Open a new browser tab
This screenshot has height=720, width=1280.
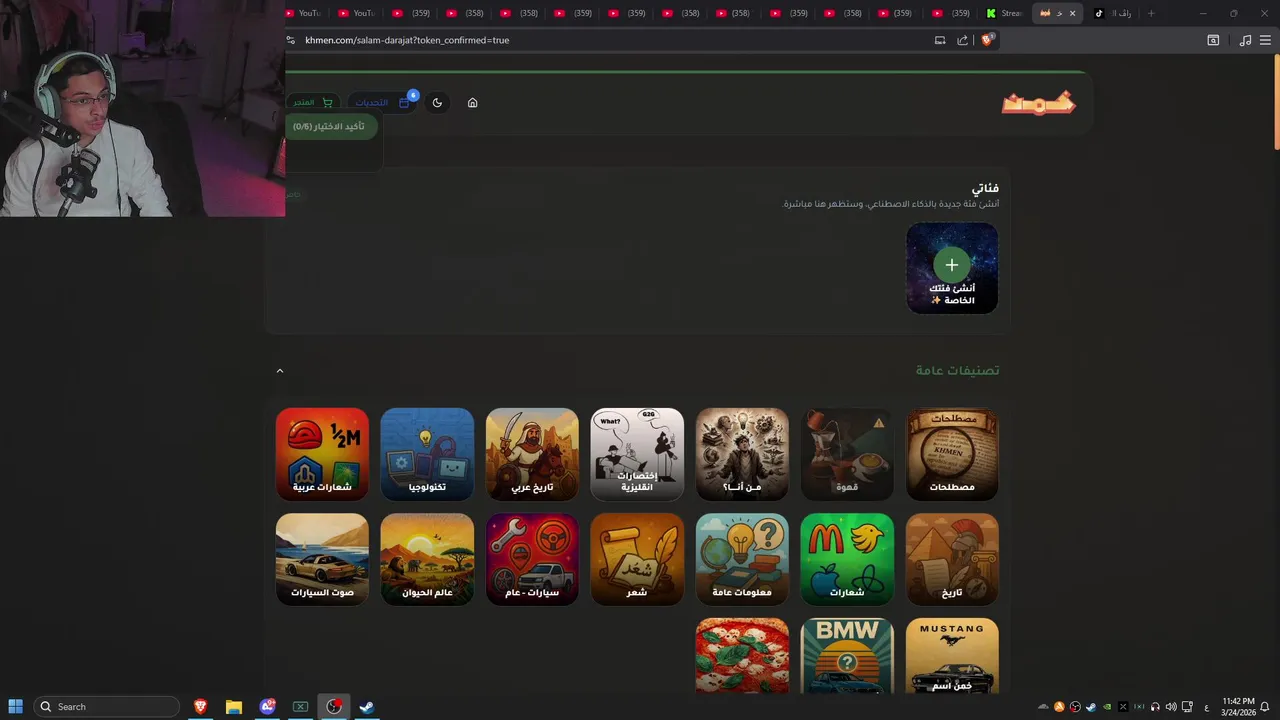[1151, 13]
